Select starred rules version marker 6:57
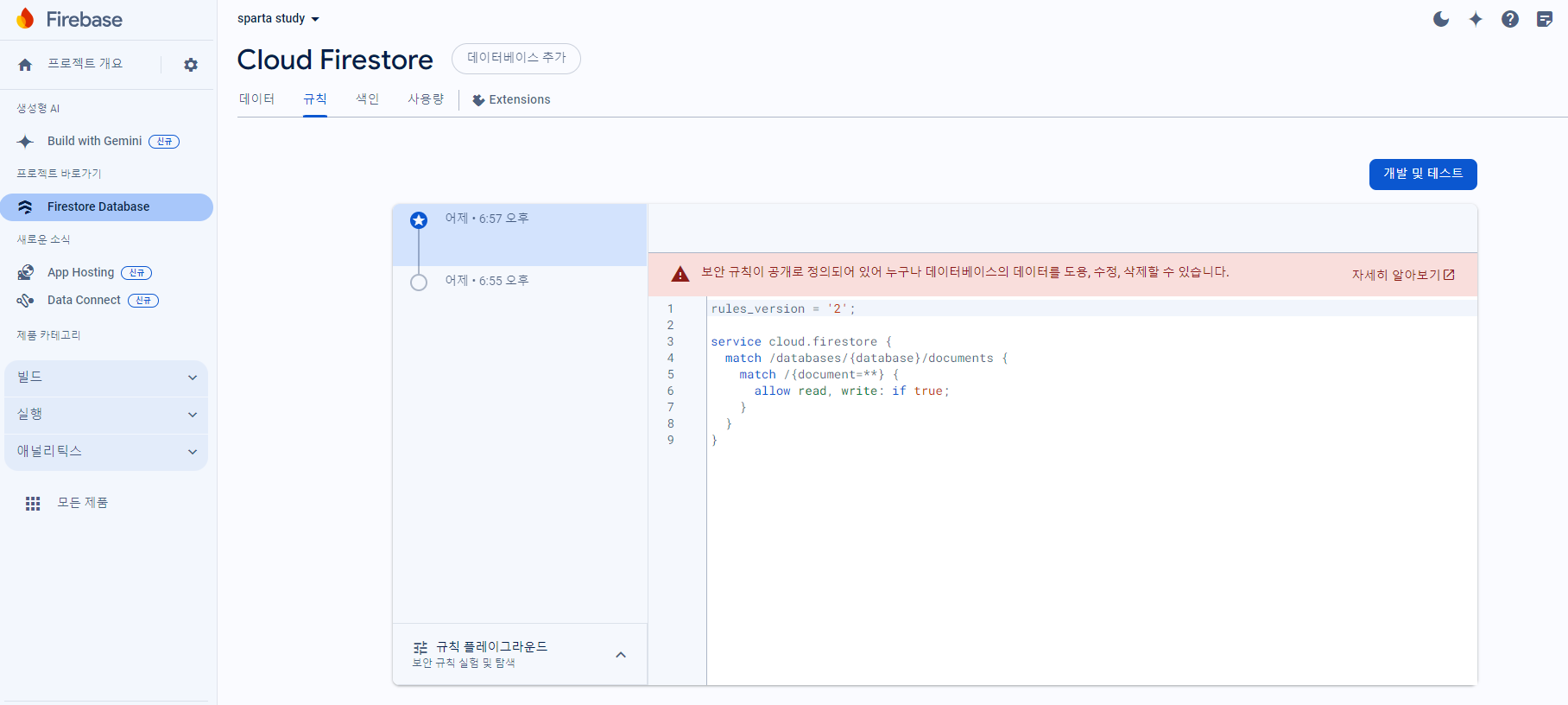This screenshot has height=705, width=1568. point(419,220)
